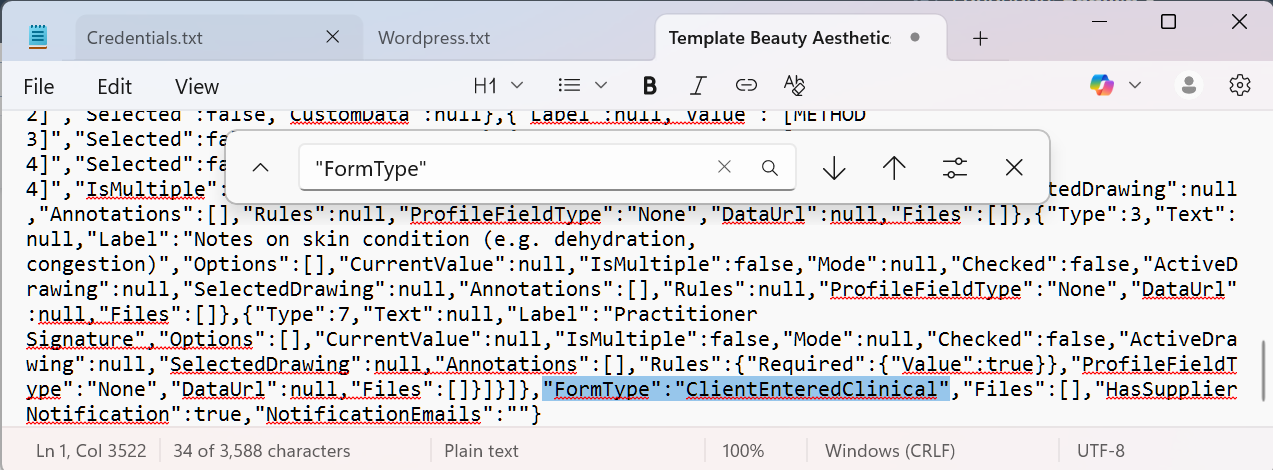Click the Copilot icon
Viewport: 1273px width, 470px height.
pos(1102,85)
